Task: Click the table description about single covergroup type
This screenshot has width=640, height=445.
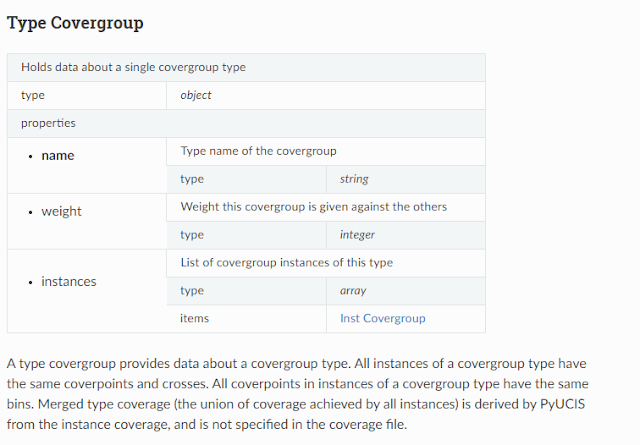Action: [x=133, y=67]
